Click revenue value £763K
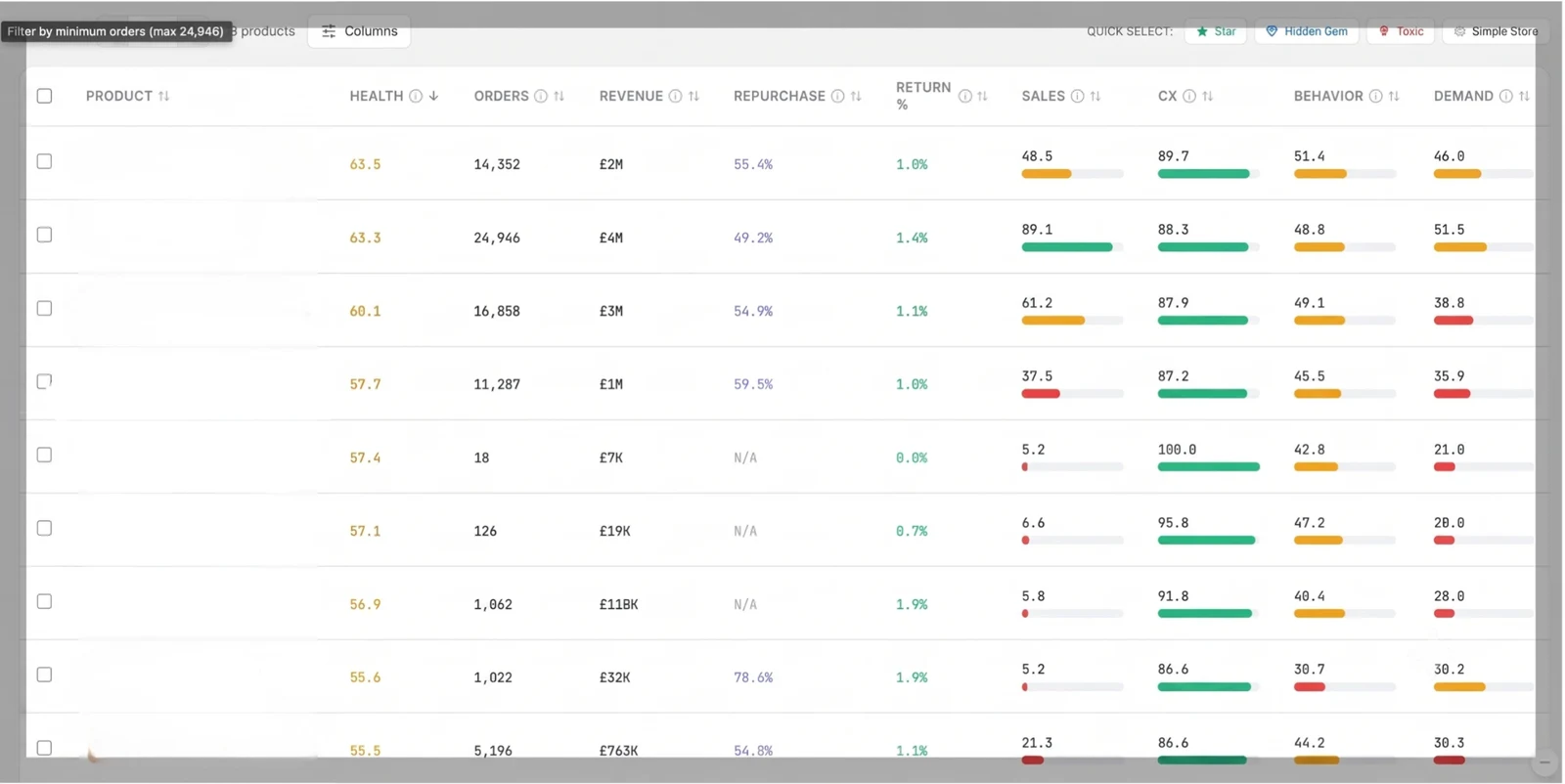 [x=618, y=751]
